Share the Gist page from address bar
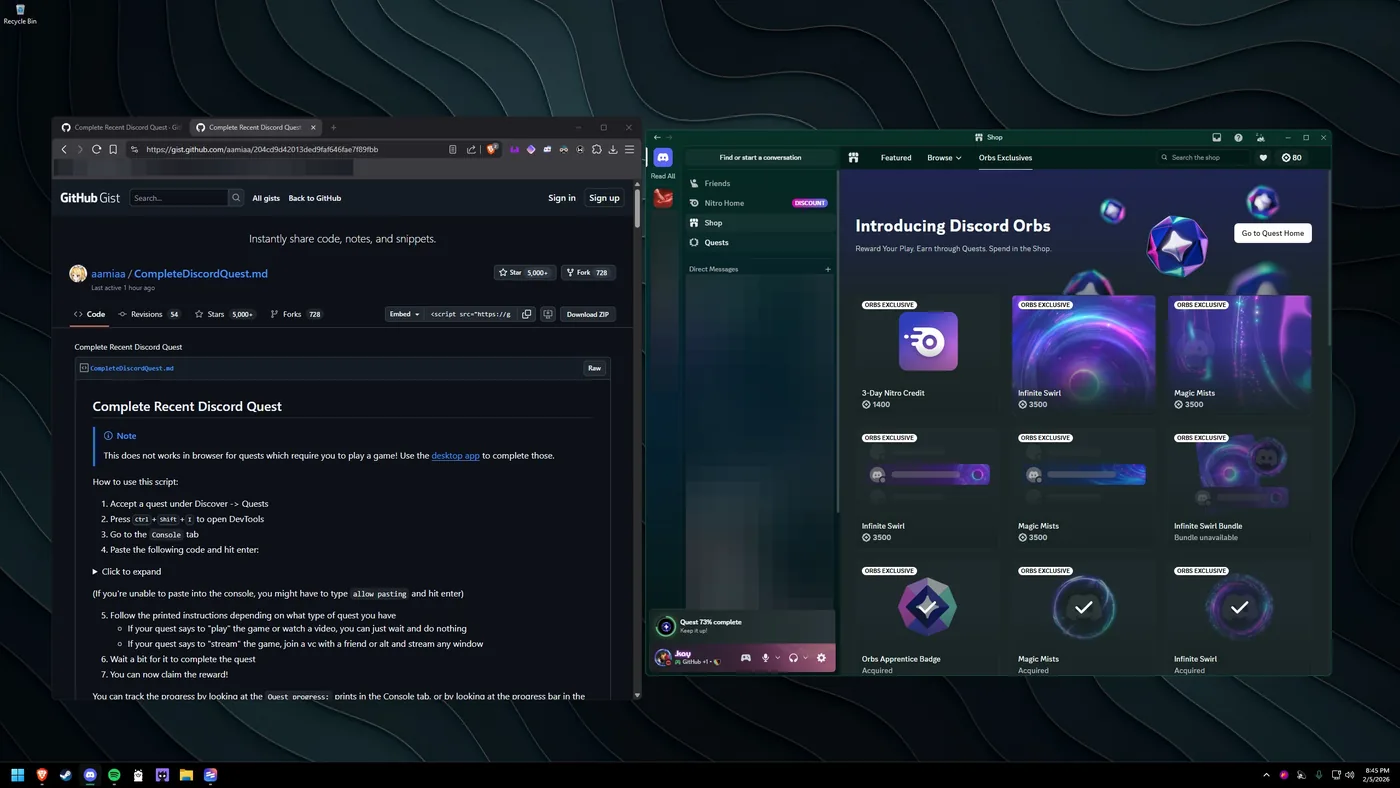The image size is (1400, 788). pyautogui.click(x=471, y=149)
